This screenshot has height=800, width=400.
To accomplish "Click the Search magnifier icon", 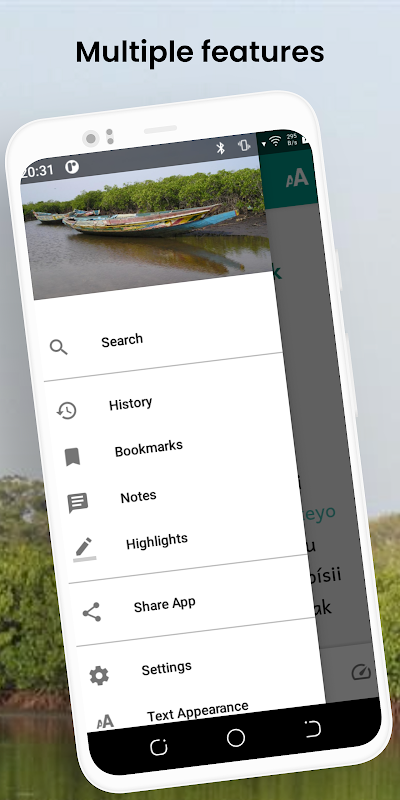I will point(59,347).
